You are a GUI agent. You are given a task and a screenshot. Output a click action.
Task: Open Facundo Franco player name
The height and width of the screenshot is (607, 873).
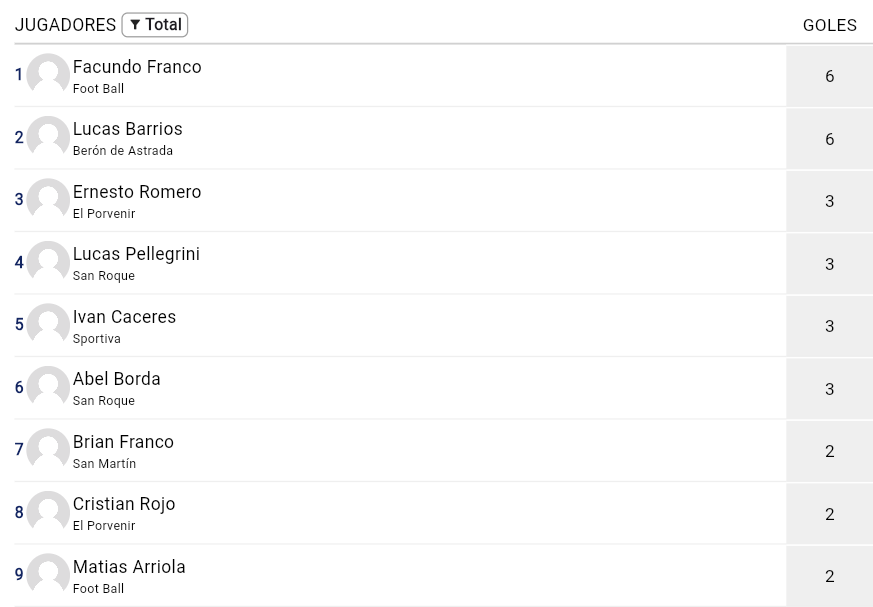tap(137, 67)
